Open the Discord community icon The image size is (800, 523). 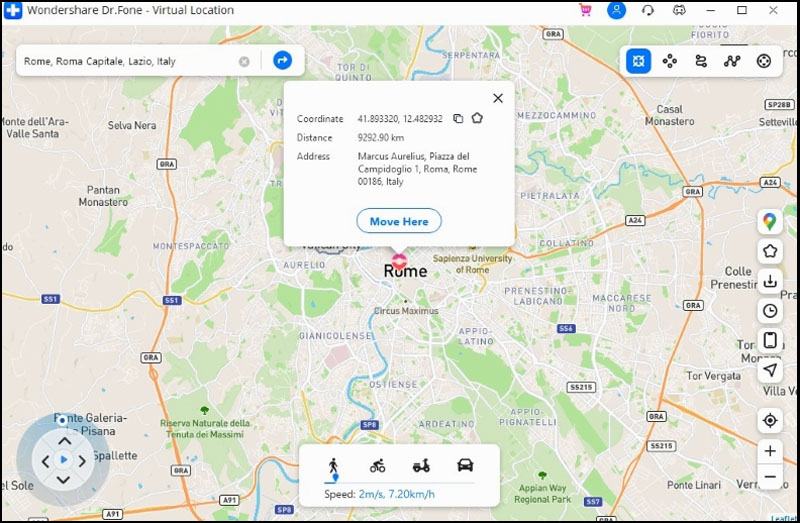coord(679,10)
